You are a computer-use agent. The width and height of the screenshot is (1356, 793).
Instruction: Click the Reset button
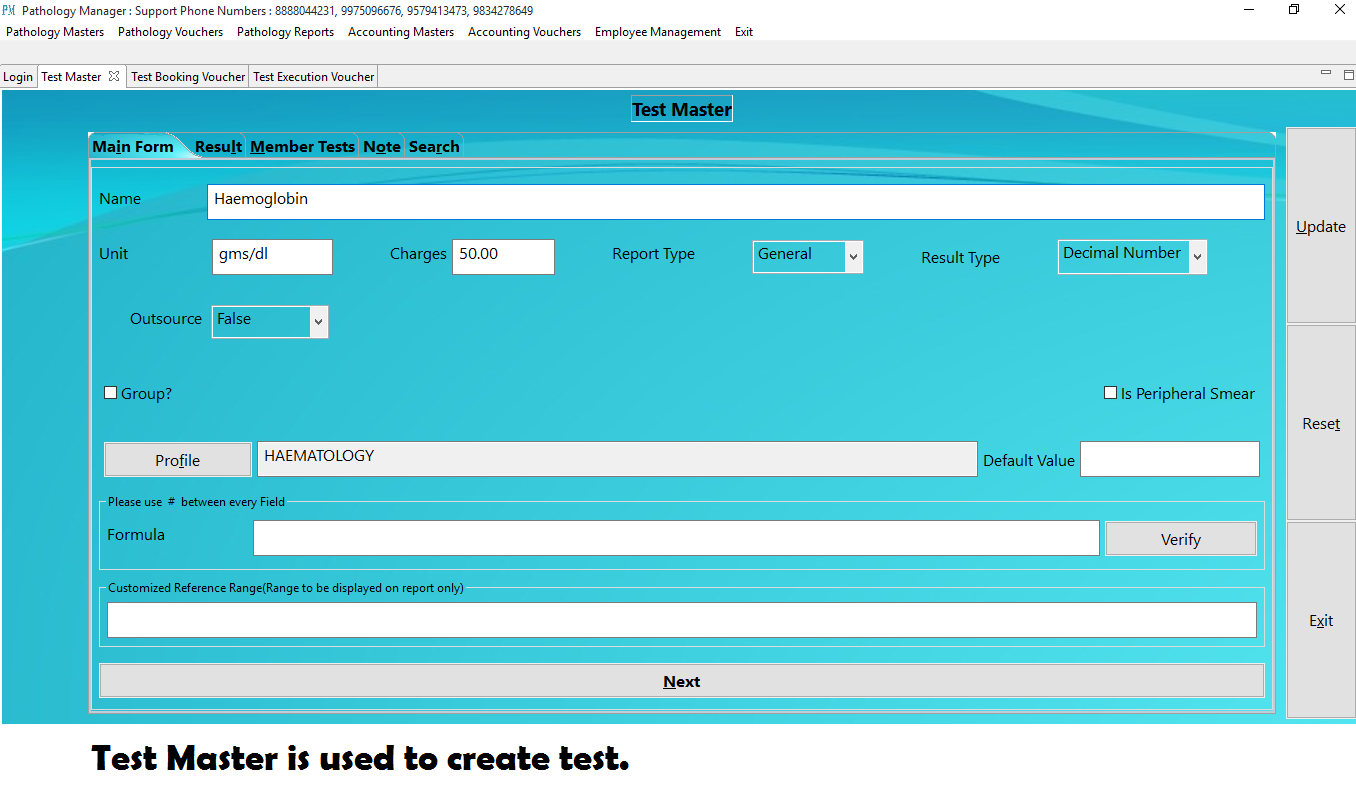coord(1321,423)
